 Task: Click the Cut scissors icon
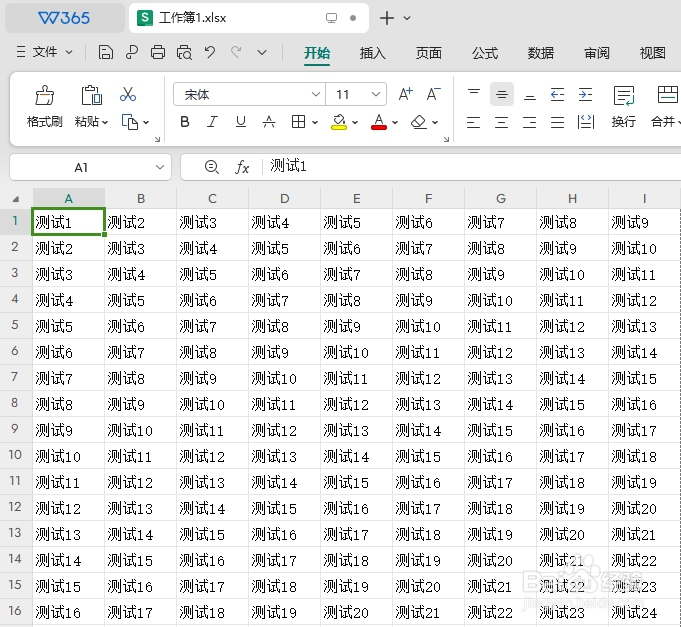[x=128, y=94]
